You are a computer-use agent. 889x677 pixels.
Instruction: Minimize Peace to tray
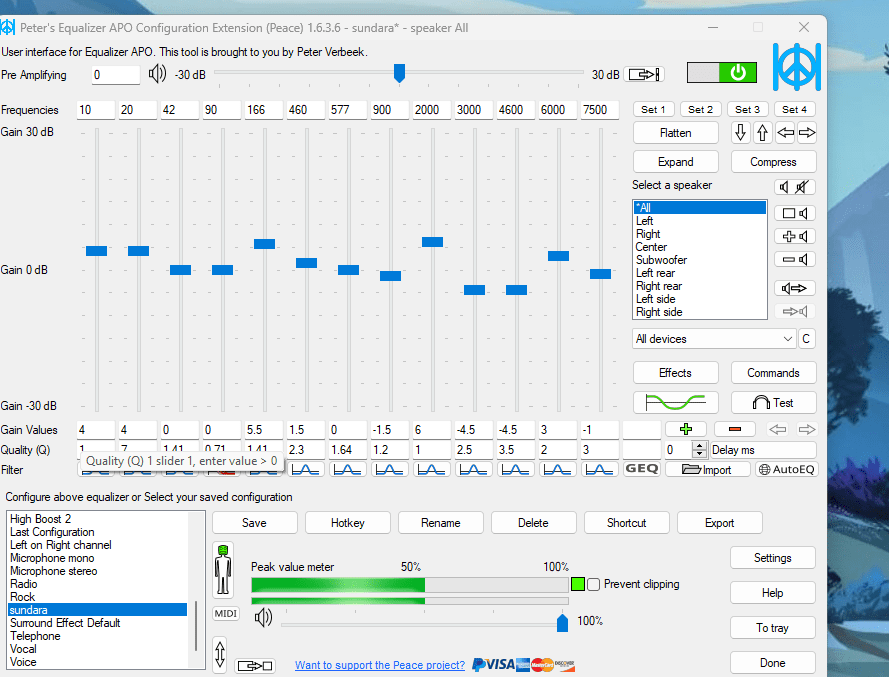tap(772, 628)
